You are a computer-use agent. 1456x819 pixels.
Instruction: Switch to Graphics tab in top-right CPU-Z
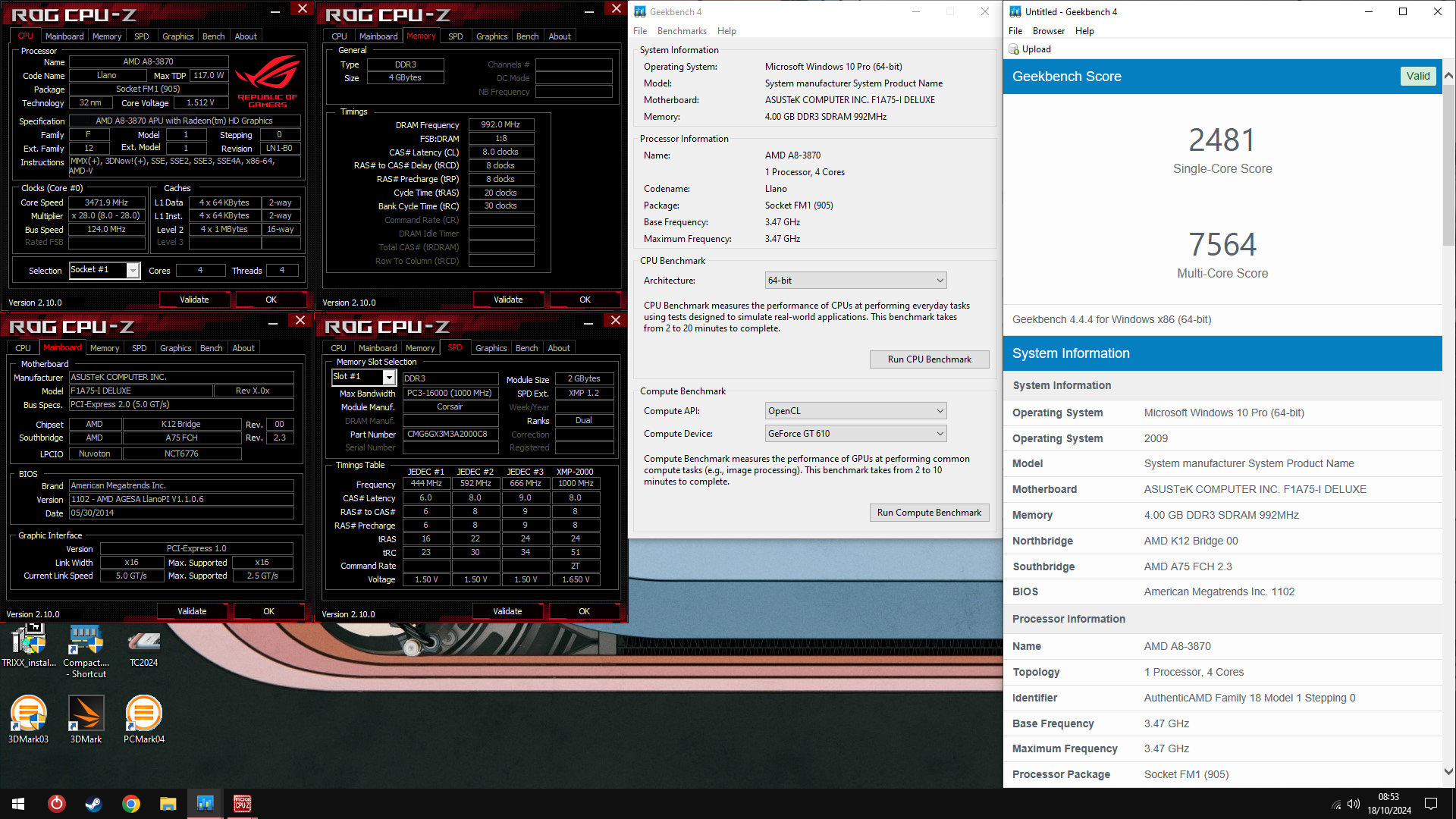(491, 36)
